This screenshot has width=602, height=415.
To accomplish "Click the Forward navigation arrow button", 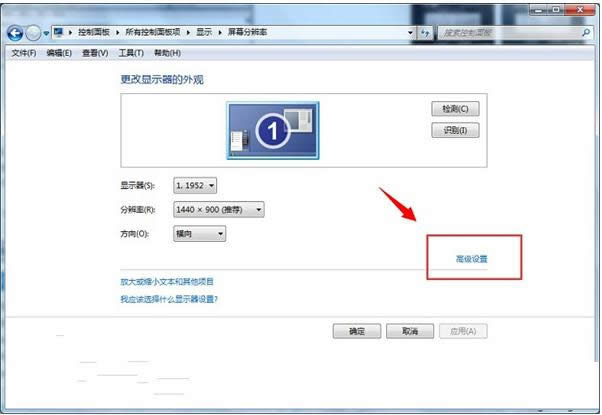I will (33, 33).
